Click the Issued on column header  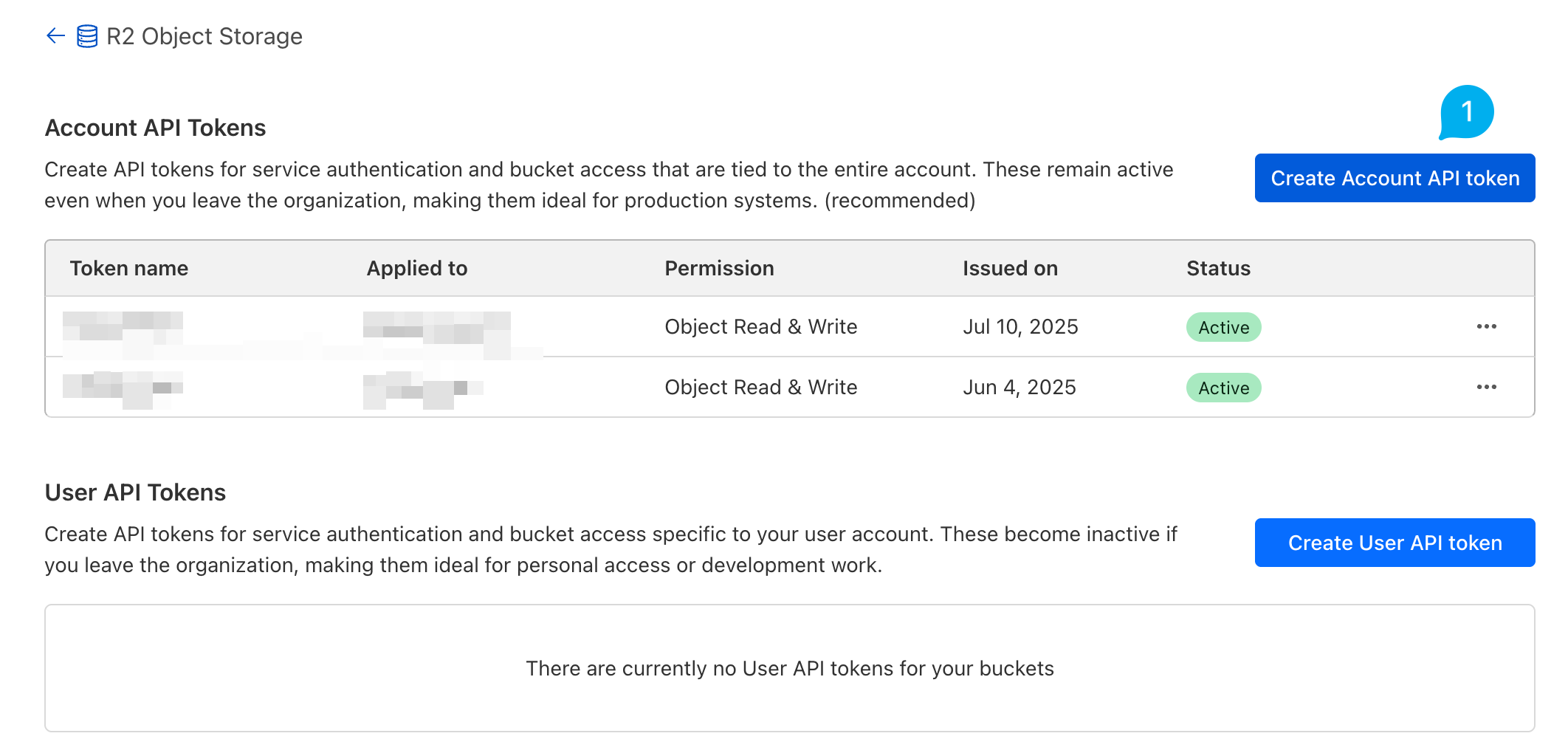(1010, 268)
